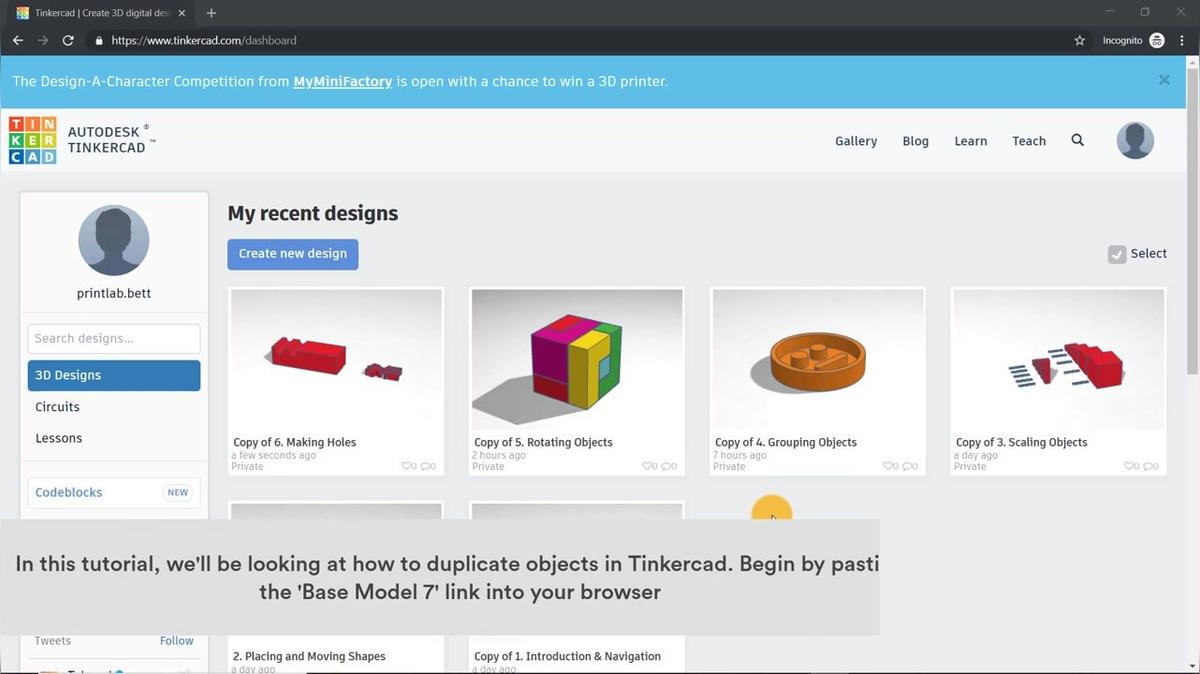Like Copy of 4. Grouping Objects heart icon
This screenshot has height=674, width=1200.
(x=890, y=466)
